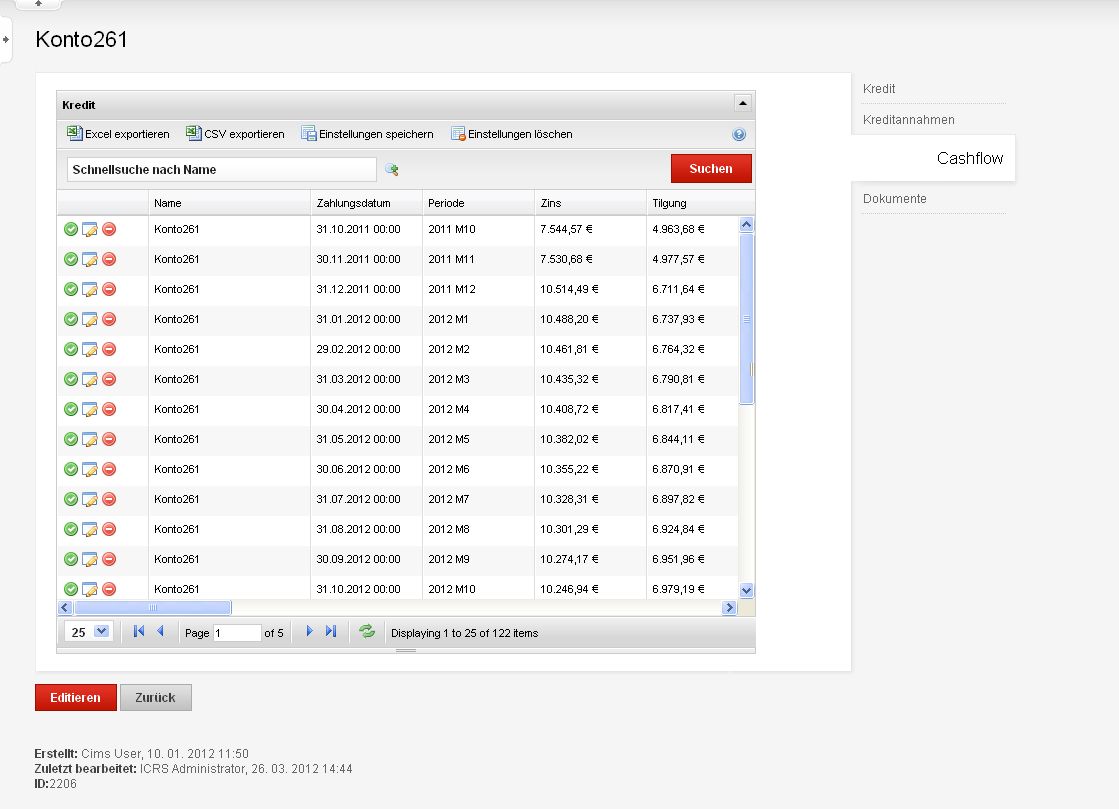Image resolution: width=1119 pixels, height=809 pixels.
Task: Click Einstellungen speichern icon
Action: pos(308,133)
